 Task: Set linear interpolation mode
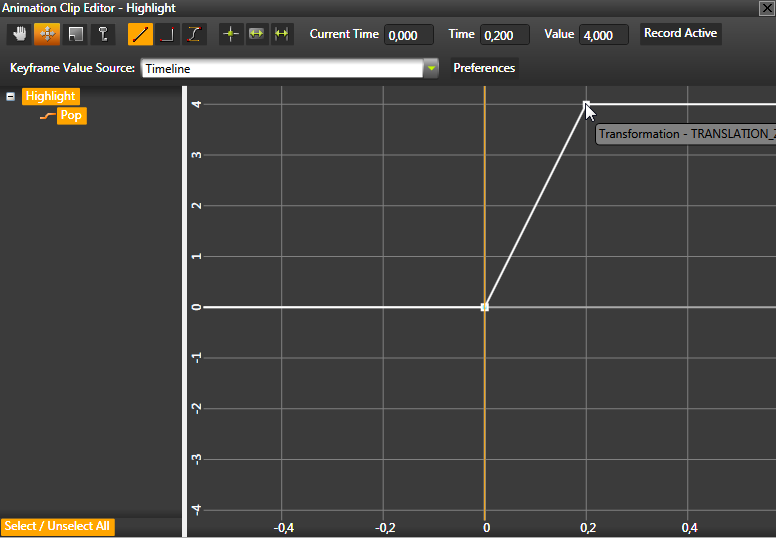pos(140,34)
